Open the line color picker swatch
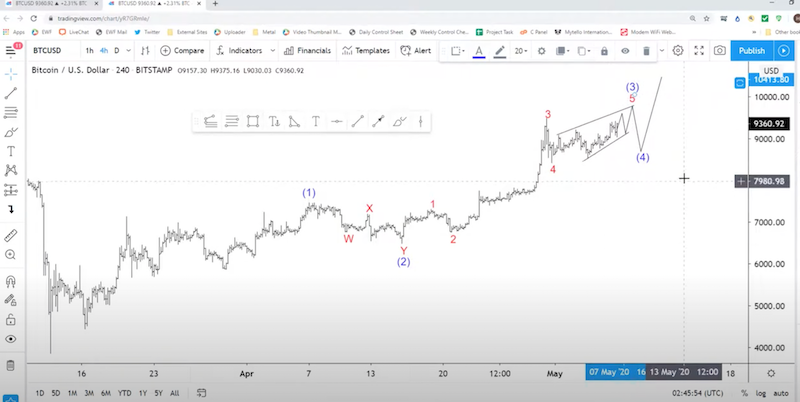 tap(478, 50)
